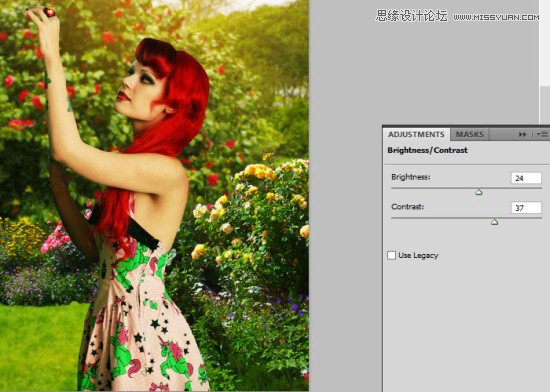Click the Brightness value field

click(x=526, y=178)
